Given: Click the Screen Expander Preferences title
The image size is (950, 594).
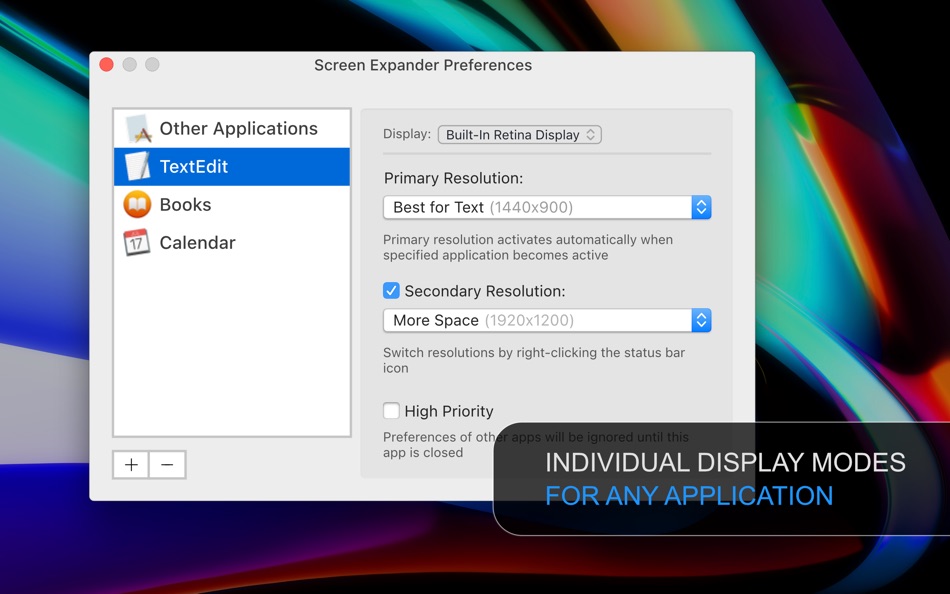Looking at the screenshot, I should pos(423,65).
